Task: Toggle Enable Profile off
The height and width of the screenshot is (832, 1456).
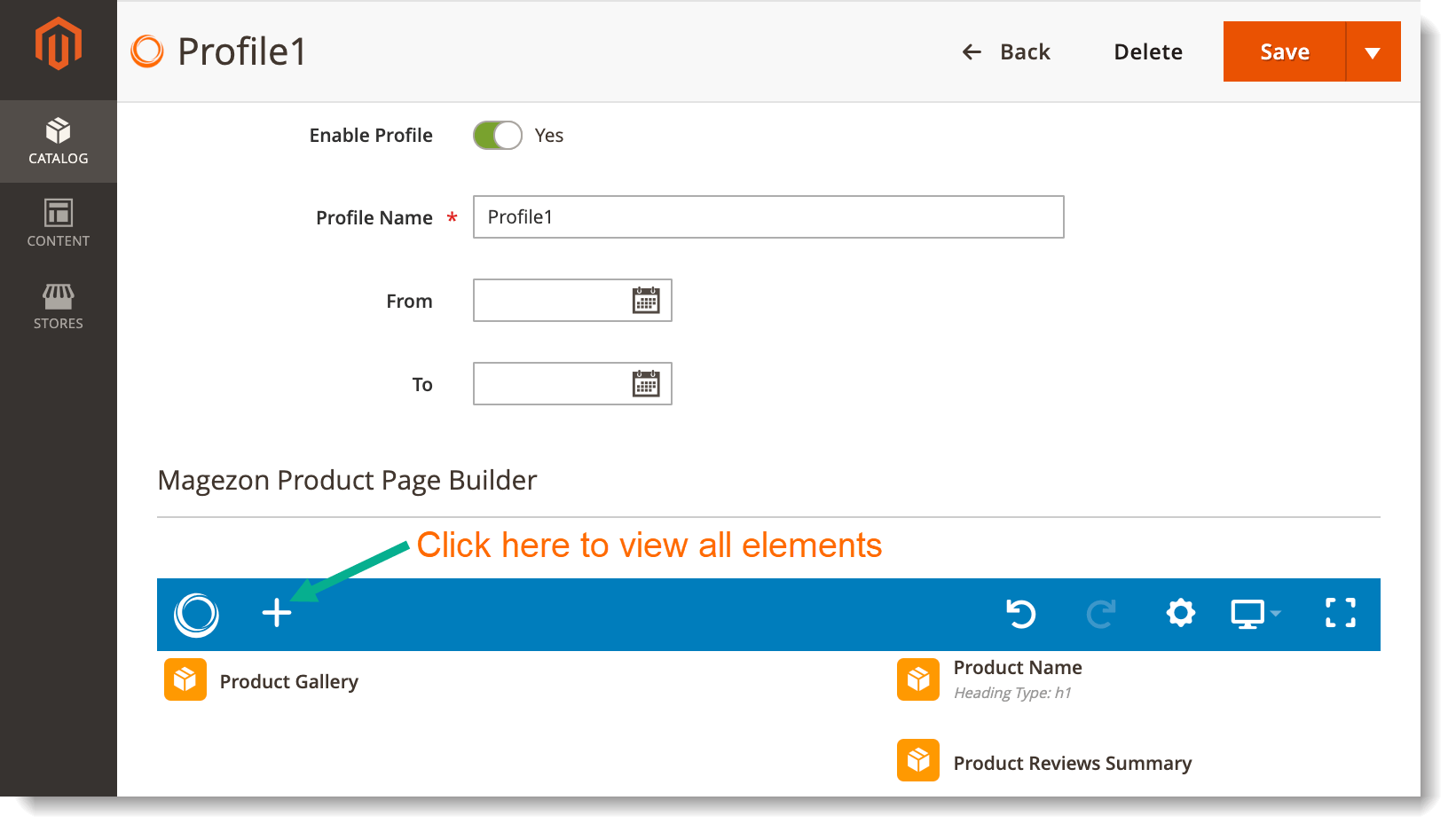Action: click(497, 135)
